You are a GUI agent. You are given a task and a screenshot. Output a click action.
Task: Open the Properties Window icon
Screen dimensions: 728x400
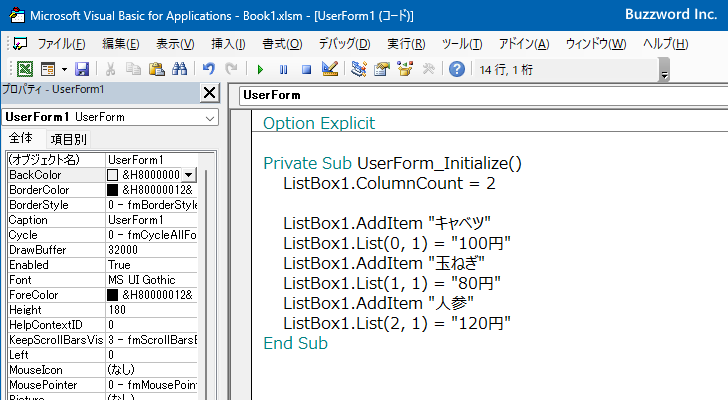click(382, 70)
